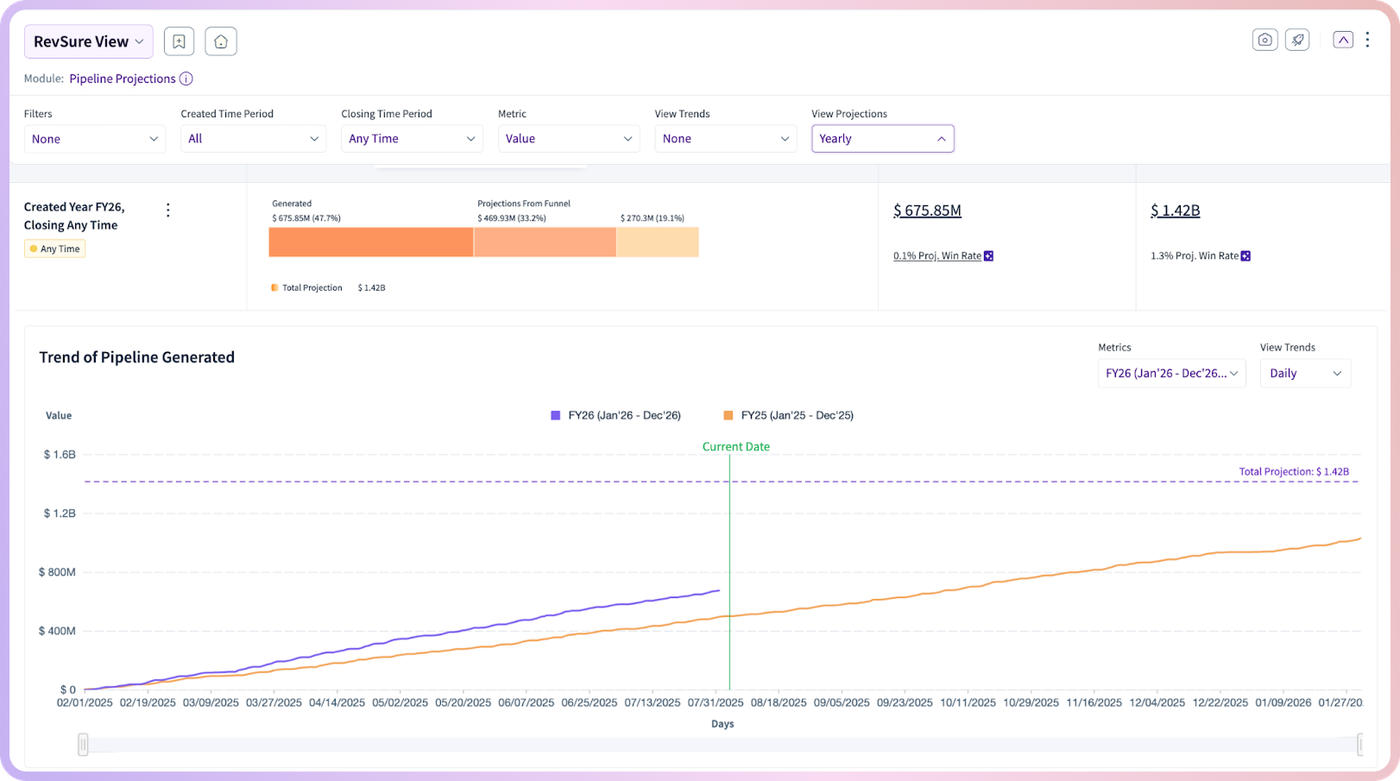Open the Created Time Period dropdown
This screenshot has height=781, width=1400.
coord(253,139)
